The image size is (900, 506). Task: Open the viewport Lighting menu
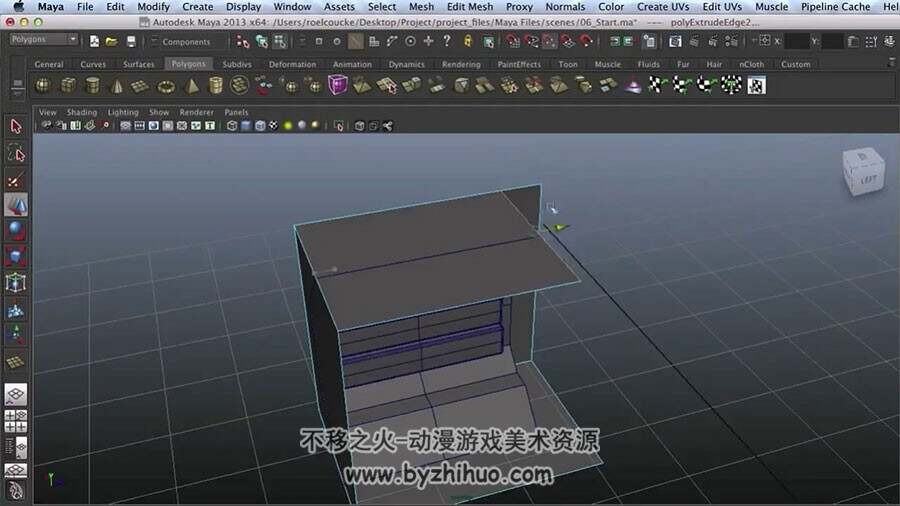coord(123,112)
